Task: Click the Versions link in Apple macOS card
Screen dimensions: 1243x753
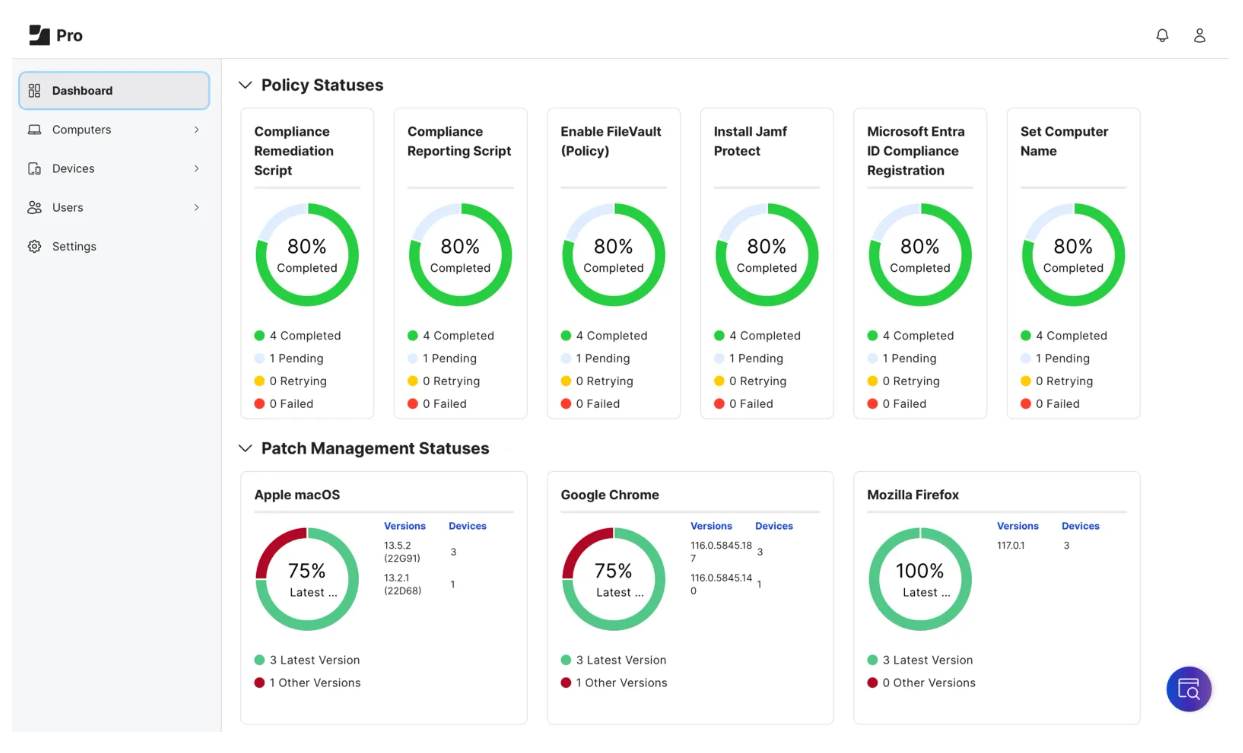Action: [404, 525]
